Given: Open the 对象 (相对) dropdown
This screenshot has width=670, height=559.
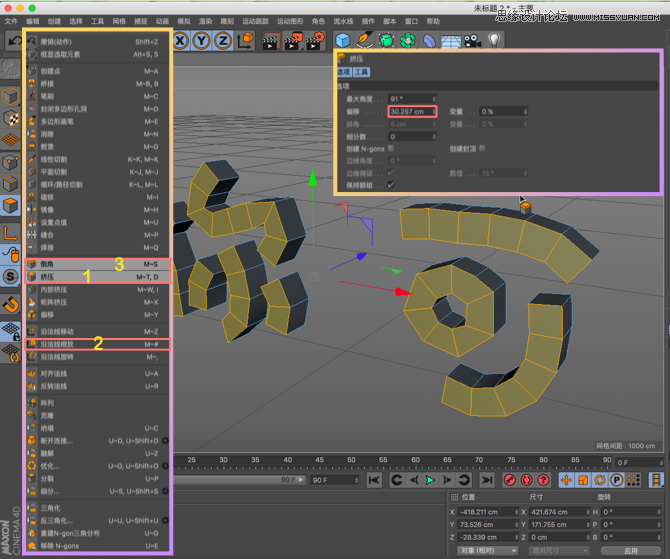Looking at the screenshot, I should pos(488,550).
